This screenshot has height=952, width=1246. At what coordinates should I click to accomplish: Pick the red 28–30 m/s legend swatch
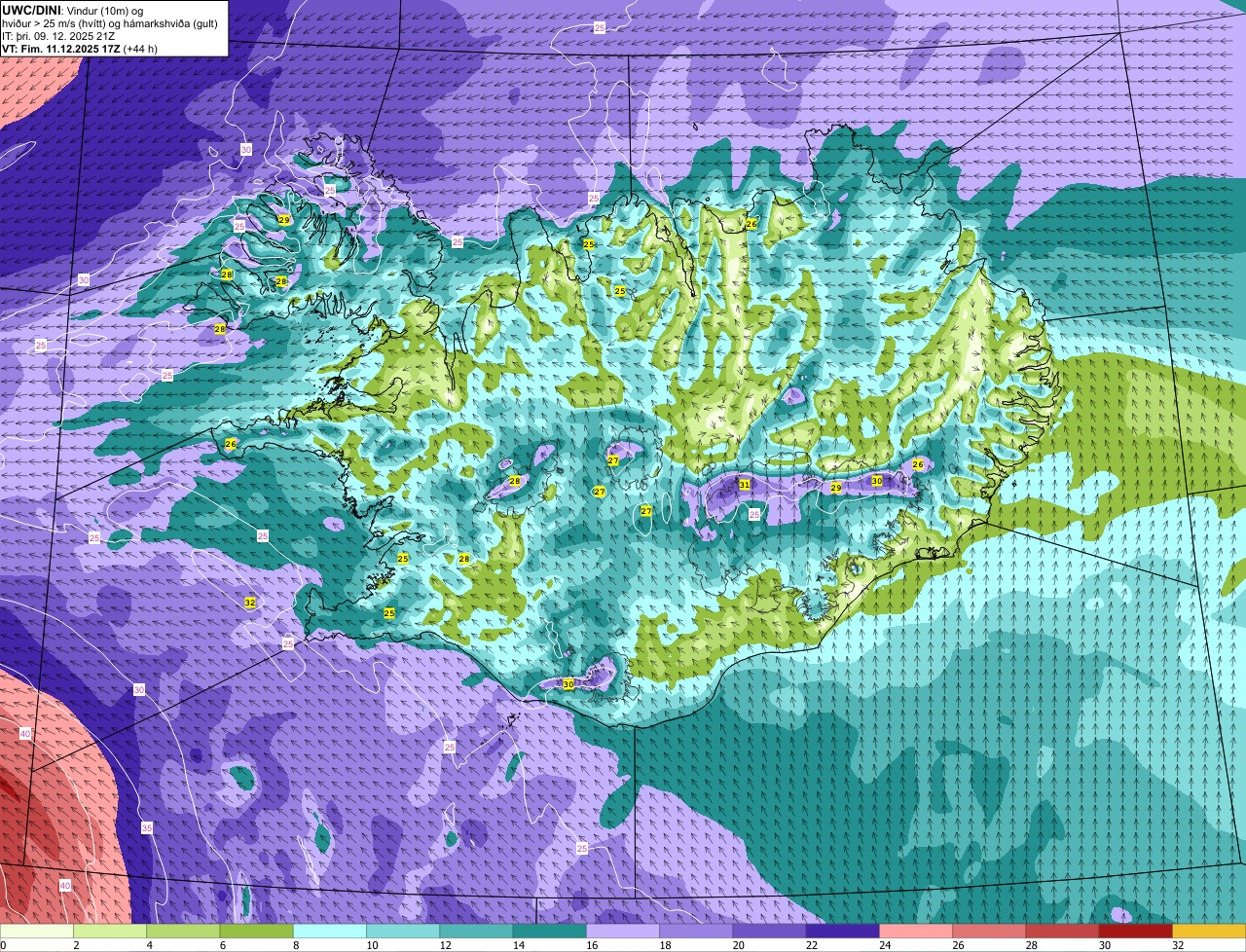pos(1062,931)
